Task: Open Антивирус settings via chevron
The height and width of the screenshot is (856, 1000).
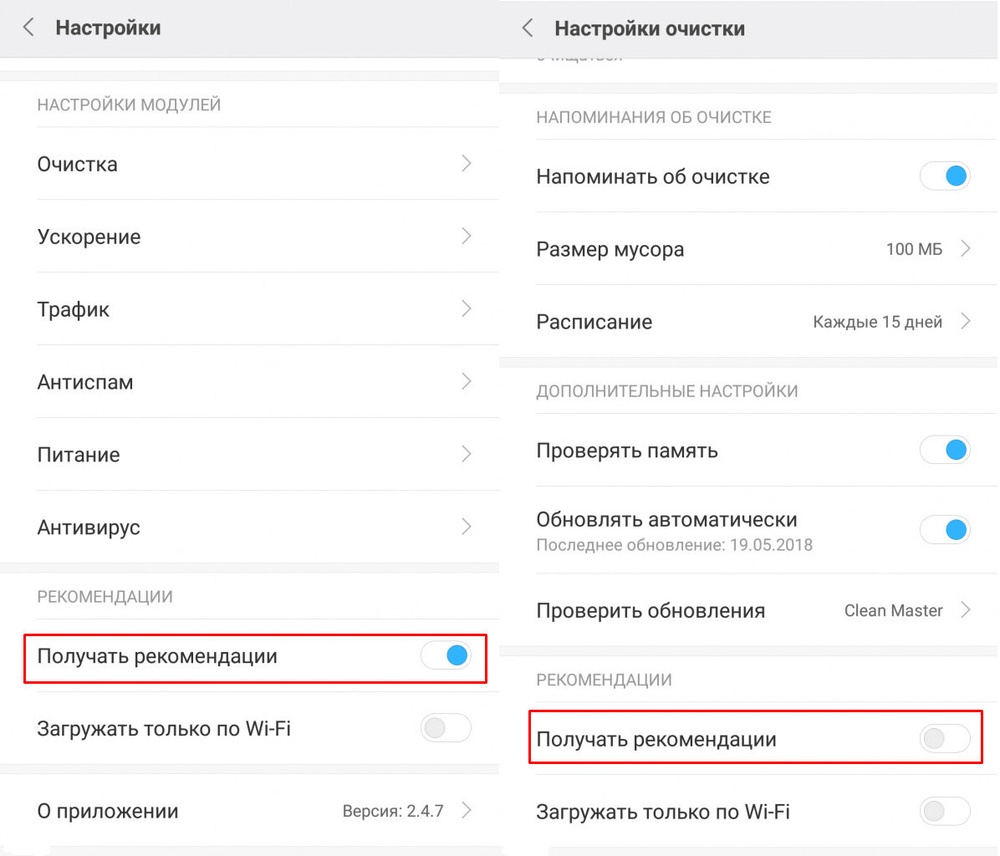Action: 466,526
